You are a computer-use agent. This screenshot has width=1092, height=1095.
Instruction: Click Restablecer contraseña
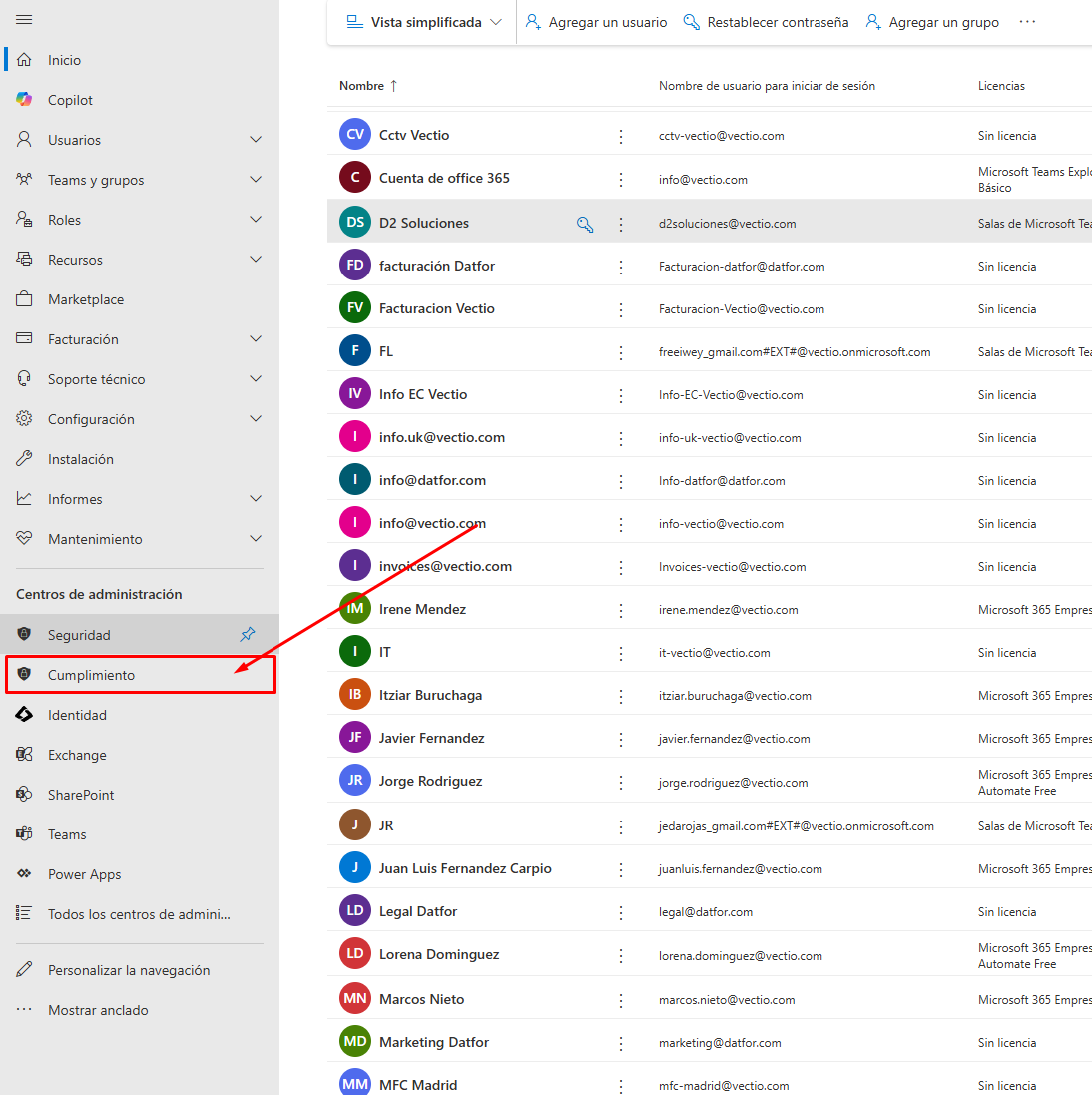coord(766,22)
